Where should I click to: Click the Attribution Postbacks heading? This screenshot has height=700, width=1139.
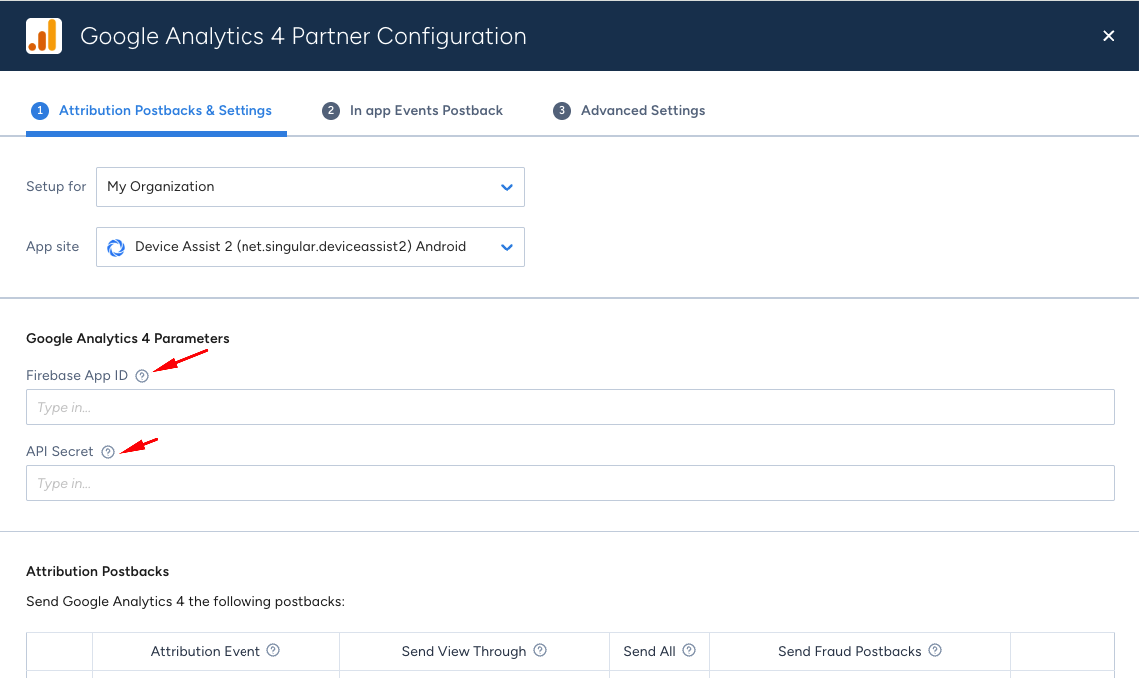coord(97,571)
